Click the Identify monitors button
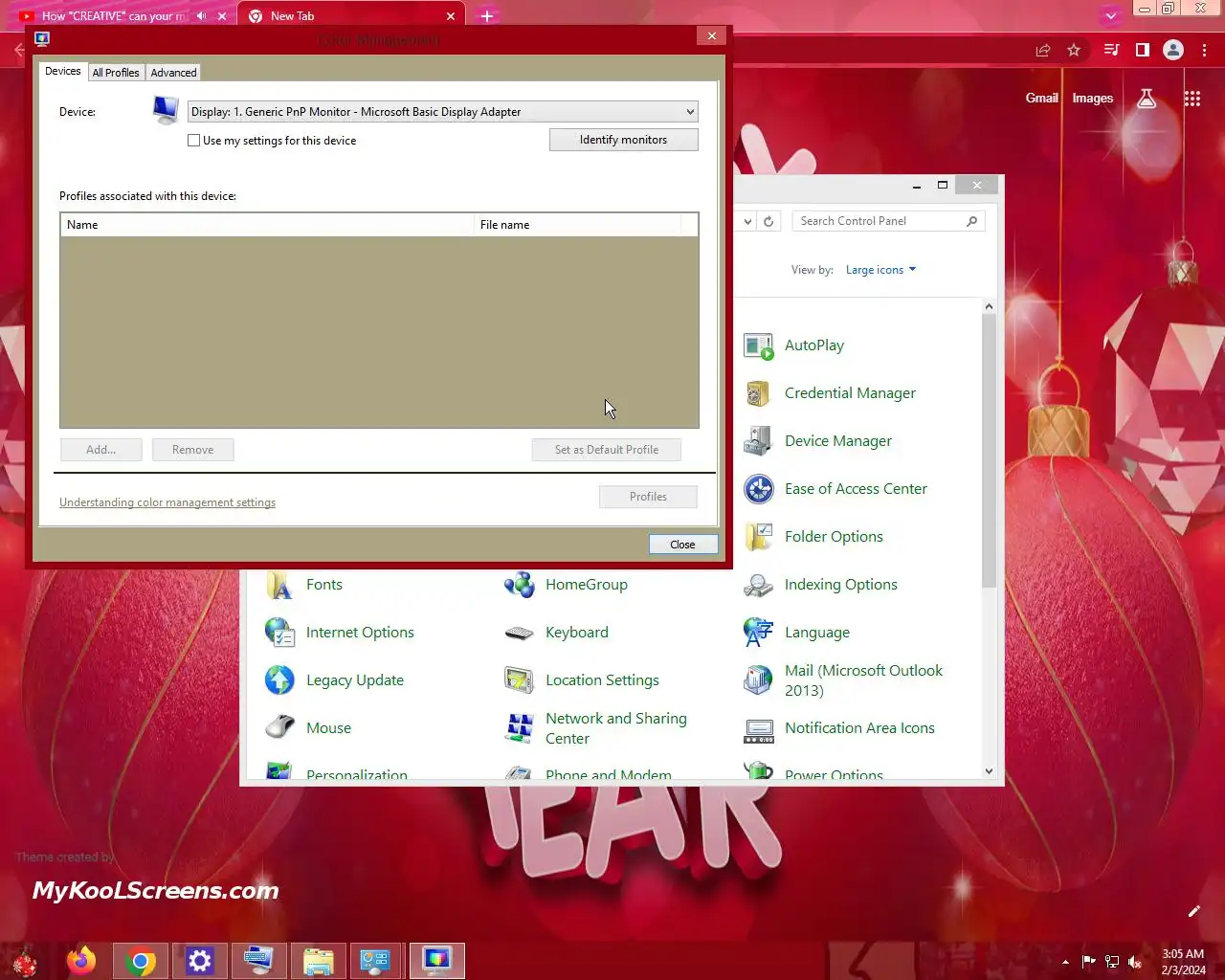The height and width of the screenshot is (980, 1225). 624,140
